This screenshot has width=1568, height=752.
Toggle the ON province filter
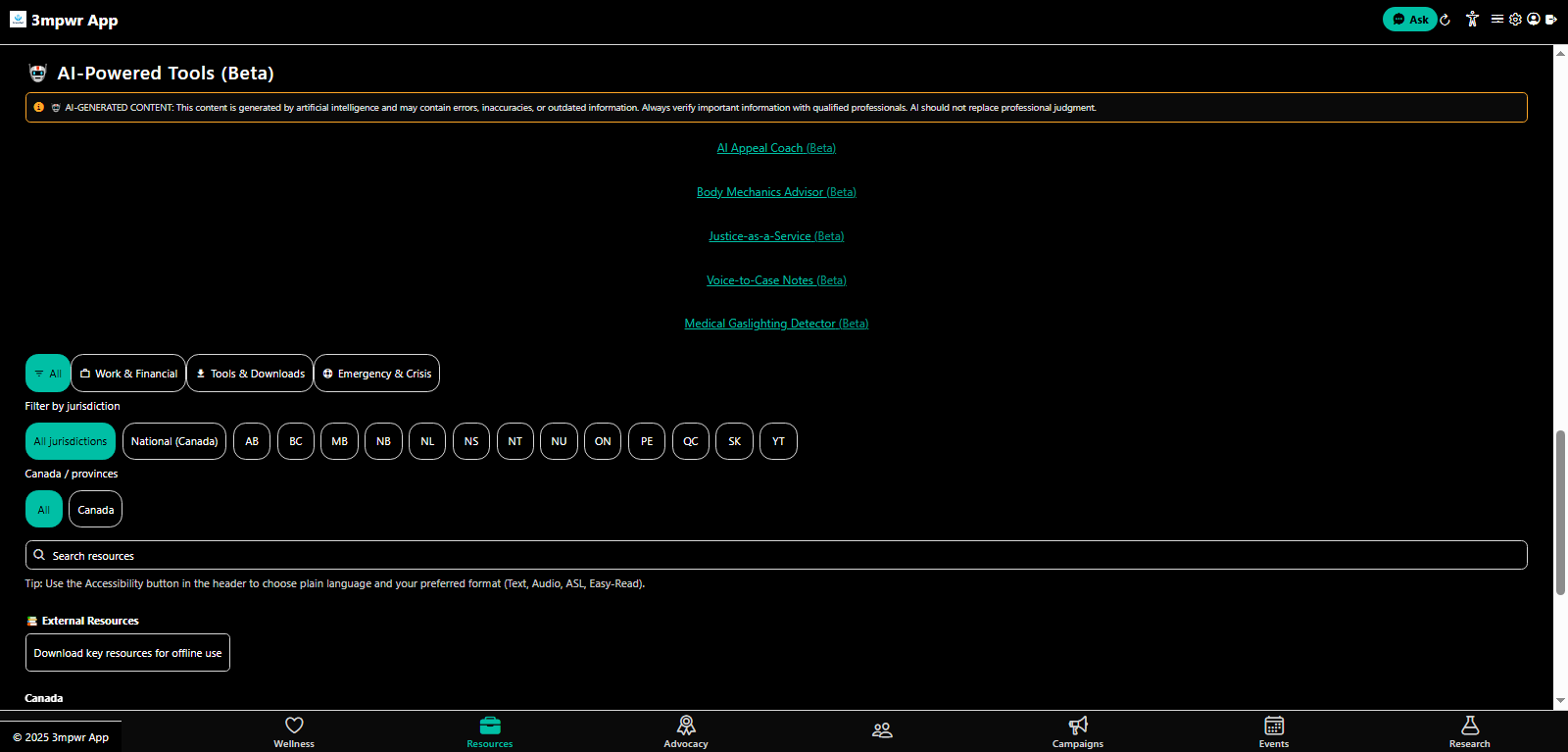coord(603,441)
